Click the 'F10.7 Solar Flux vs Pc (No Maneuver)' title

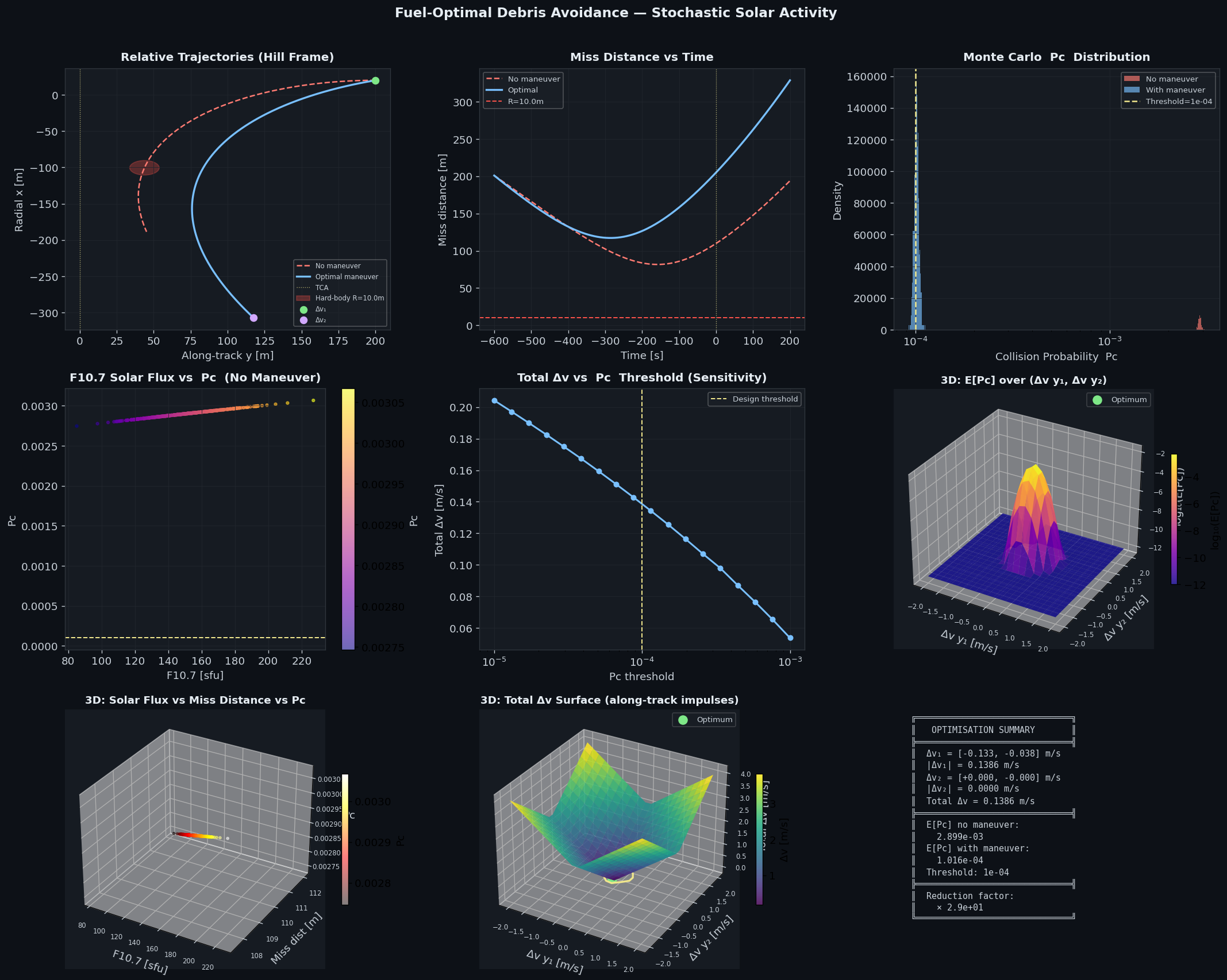195,377
